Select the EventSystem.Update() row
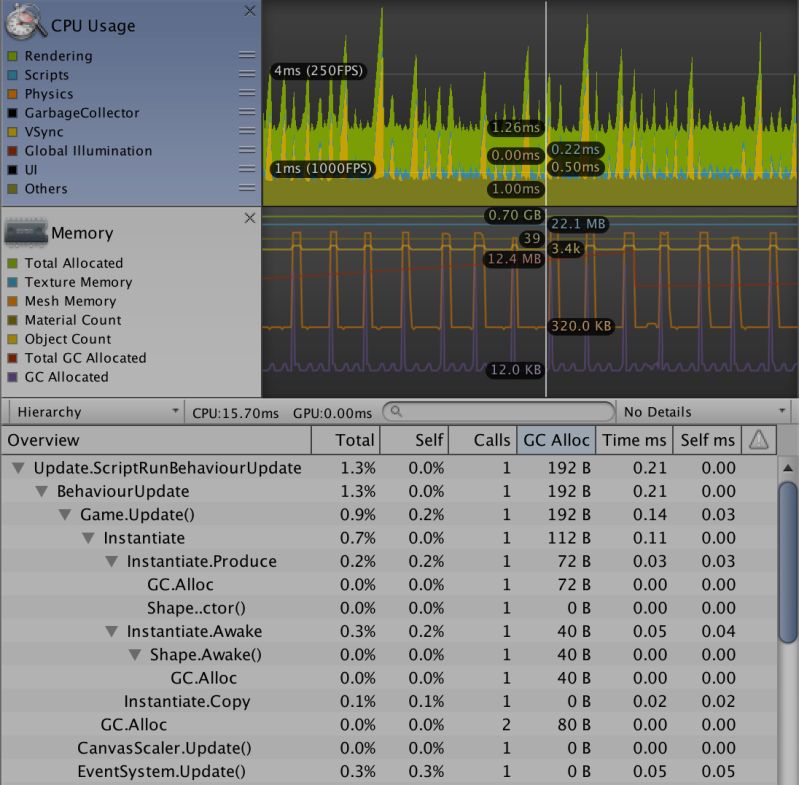Screen dimensions: 799x785 click(x=389, y=772)
